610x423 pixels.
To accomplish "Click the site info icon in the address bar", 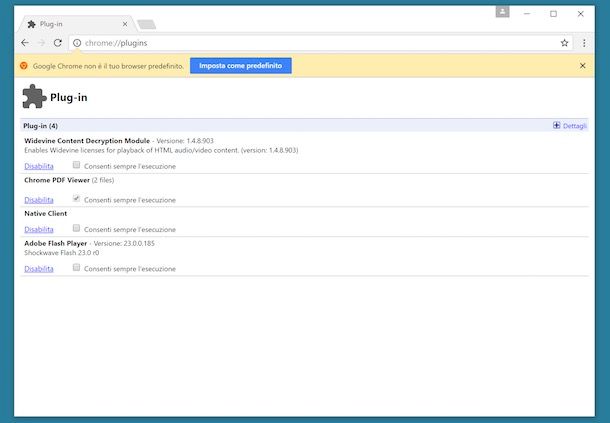I will (x=77, y=43).
